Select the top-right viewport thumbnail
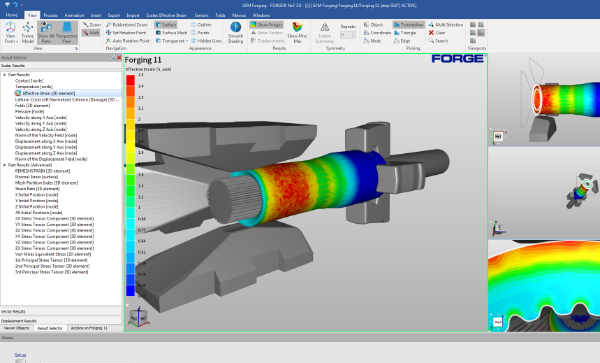Screen dimensions: 600x363 [x=544, y=100]
